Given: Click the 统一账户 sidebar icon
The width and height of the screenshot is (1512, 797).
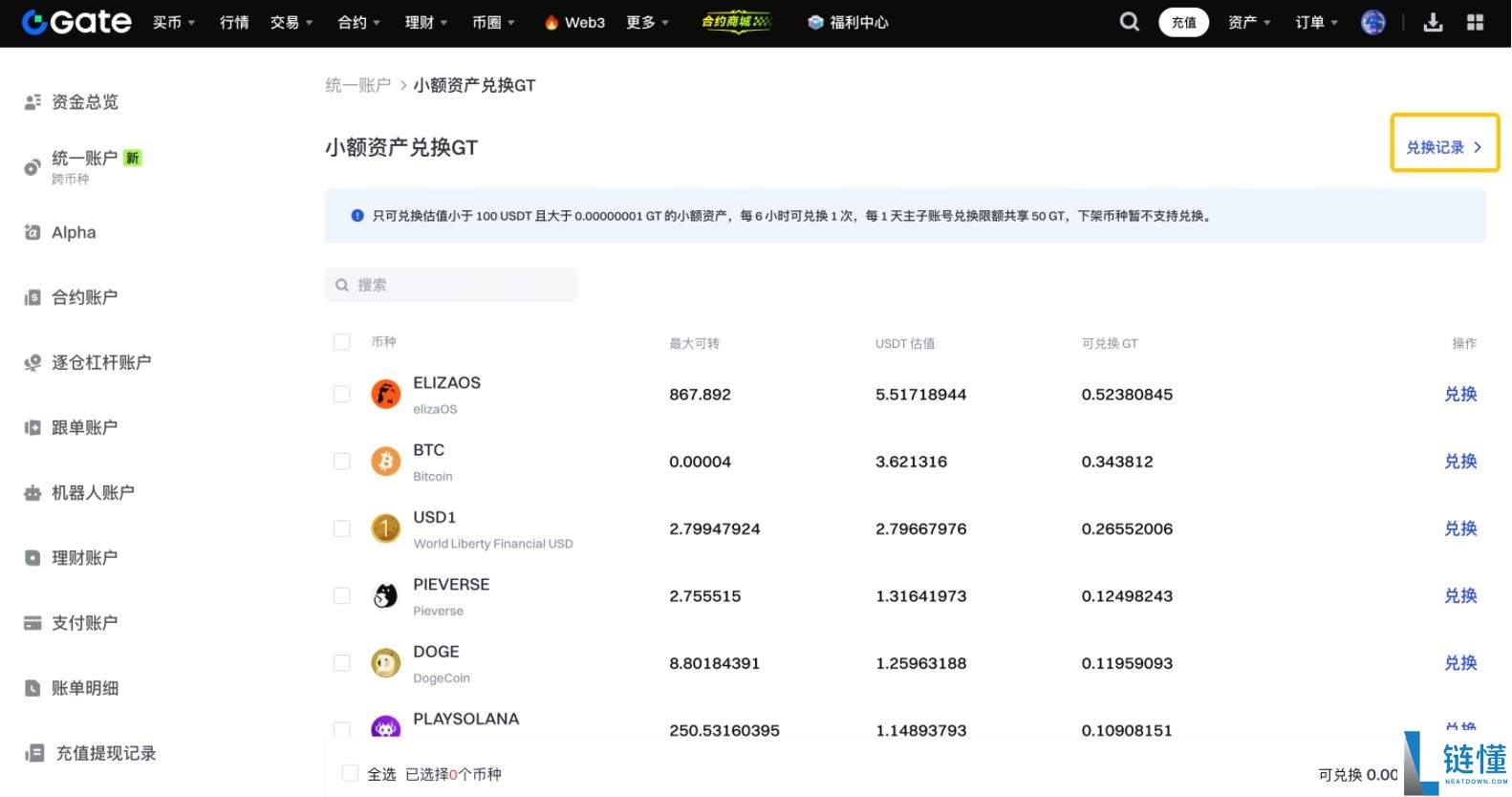Looking at the screenshot, I should point(32,167).
